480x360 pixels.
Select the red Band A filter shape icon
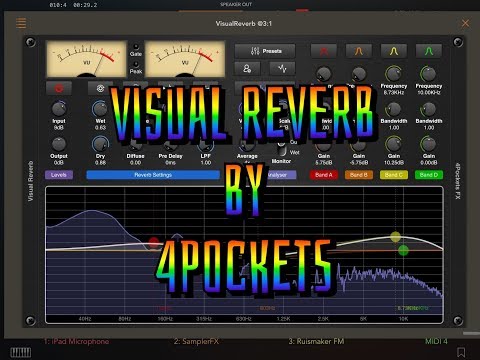324,51
